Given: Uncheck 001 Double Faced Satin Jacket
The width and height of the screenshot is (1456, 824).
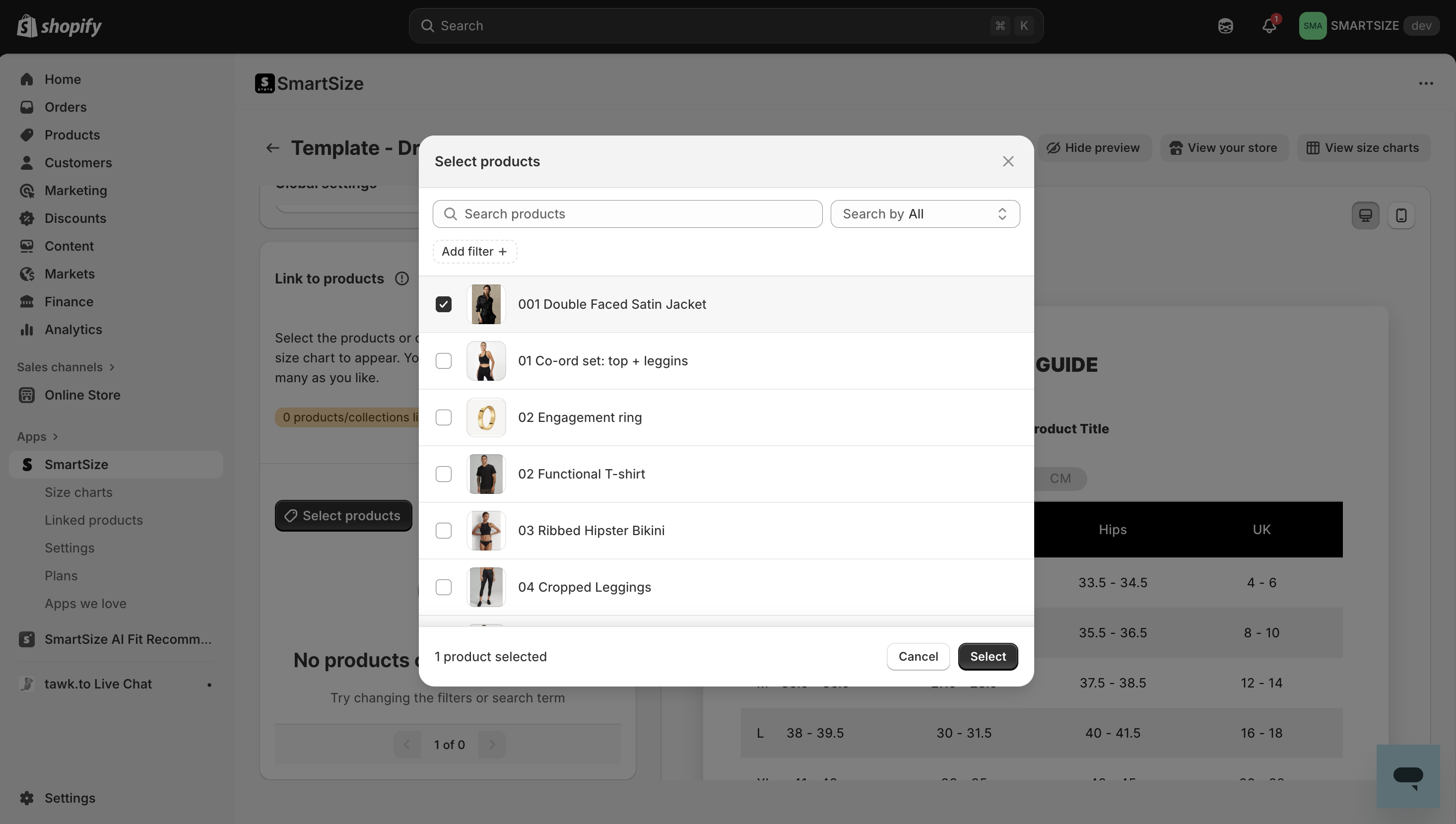Looking at the screenshot, I should click(x=444, y=304).
